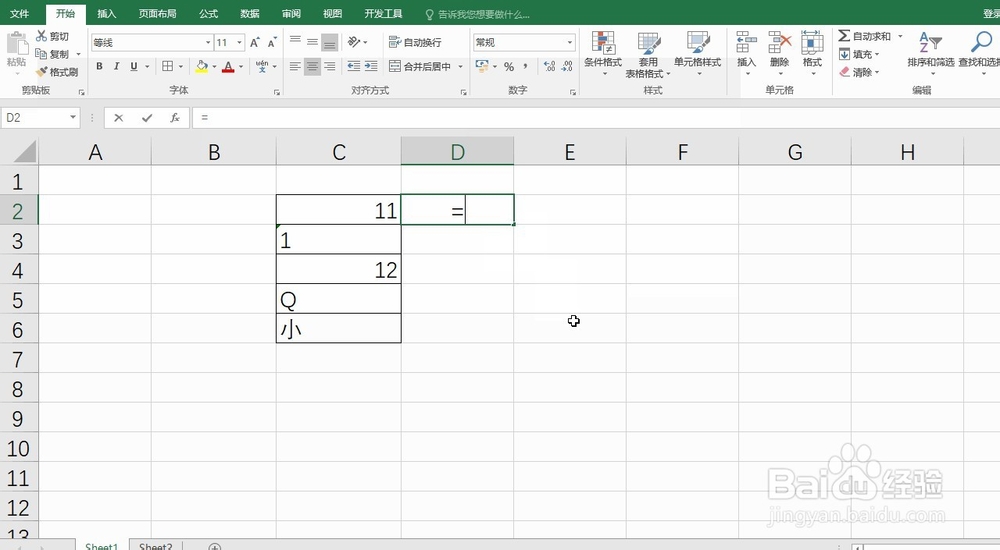The image size is (1000, 550).
Task: Click the decrease decimal icon
Action: [566, 66]
